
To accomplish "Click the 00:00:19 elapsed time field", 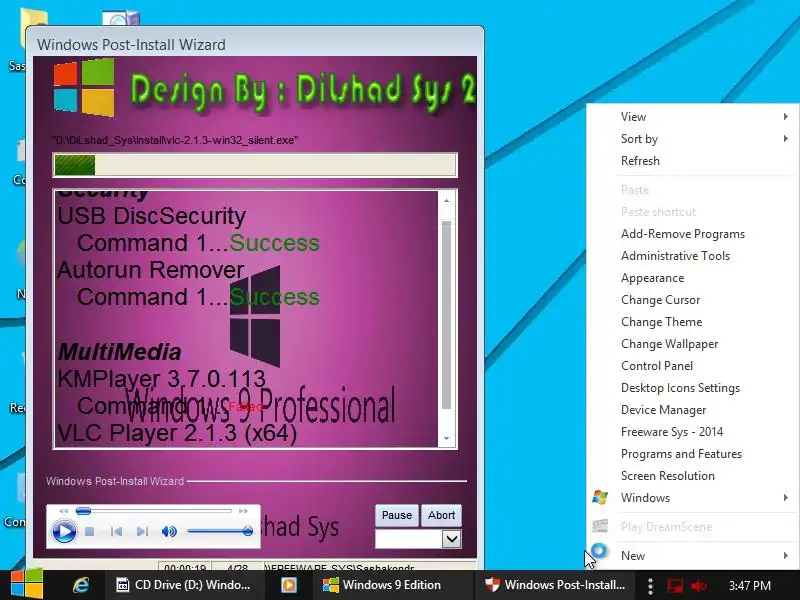I will [185, 566].
